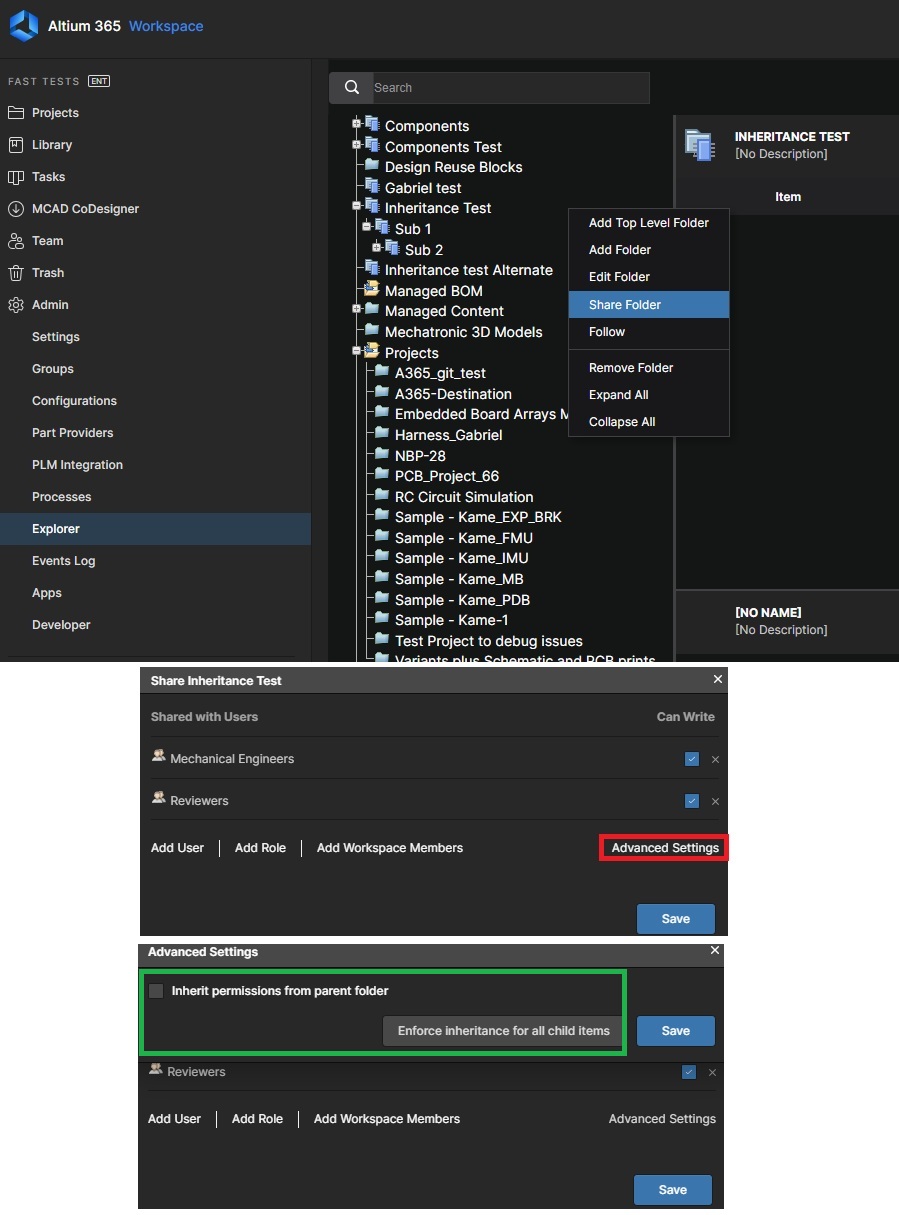The height and width of the screenshot is (1215, 899).
Task: Collapse the Inheritance Test tree node
Action: 356,208
